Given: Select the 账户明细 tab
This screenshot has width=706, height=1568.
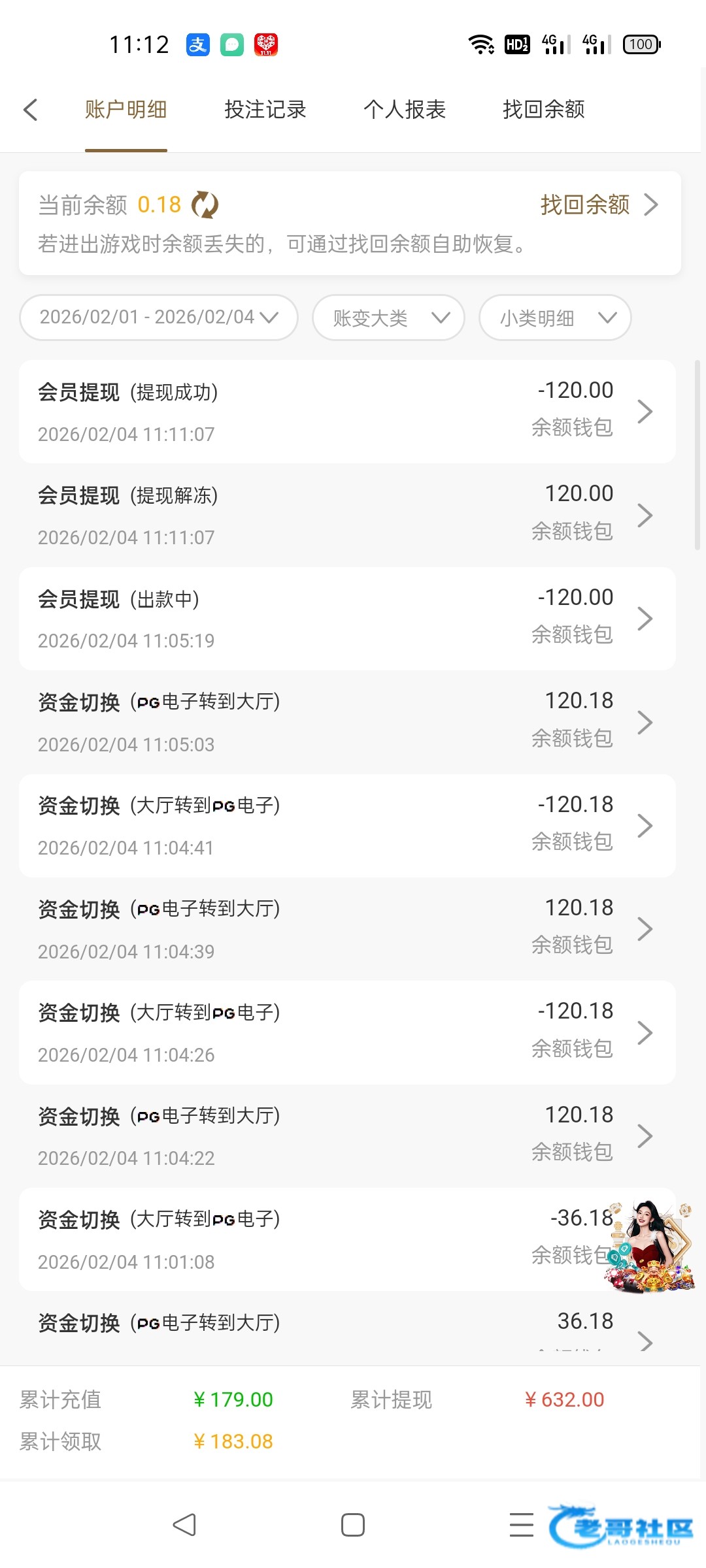Looking at the screenshot, I should pos(126,110).
